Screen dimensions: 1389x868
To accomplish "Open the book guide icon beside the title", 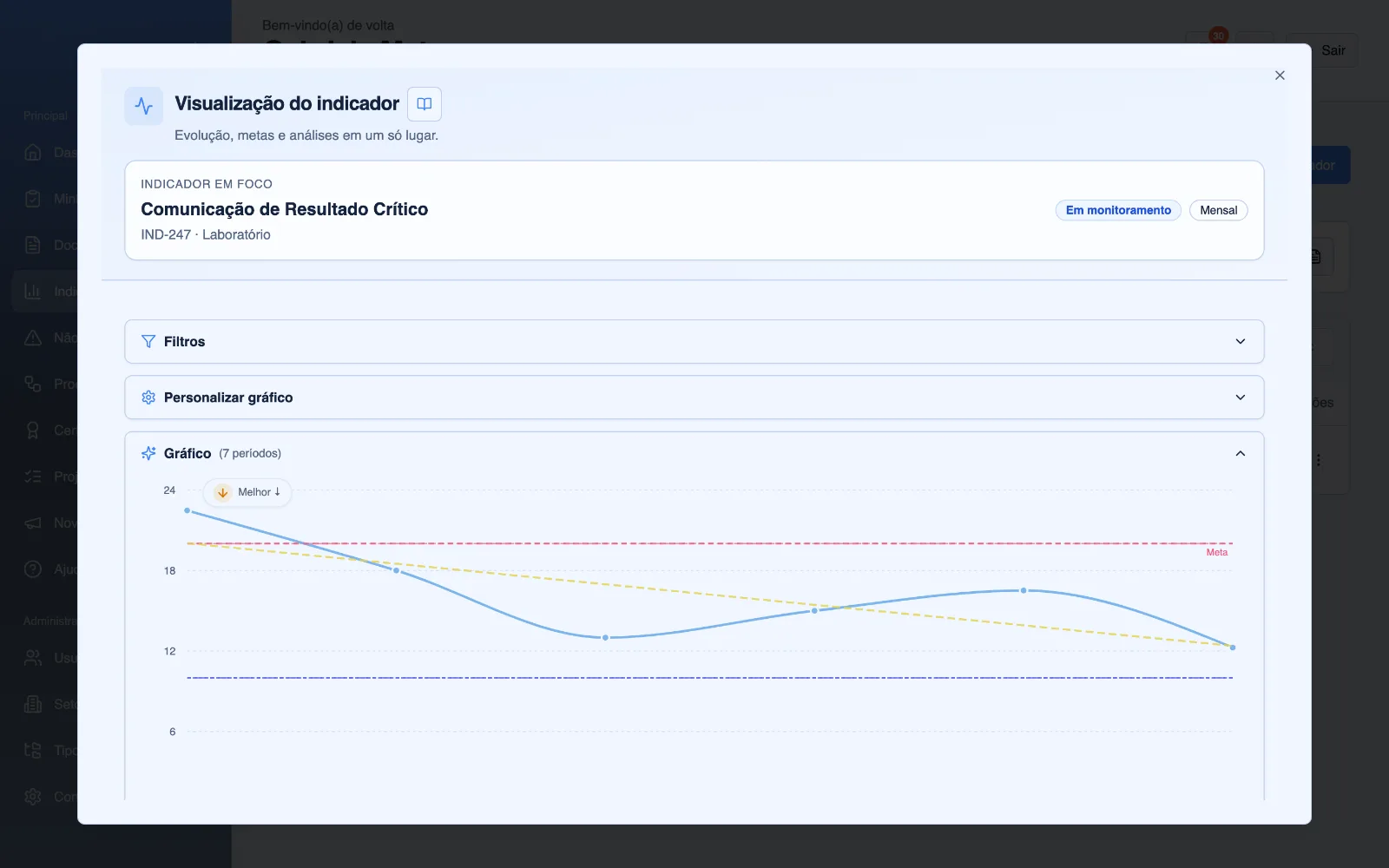I will (425, 104).
